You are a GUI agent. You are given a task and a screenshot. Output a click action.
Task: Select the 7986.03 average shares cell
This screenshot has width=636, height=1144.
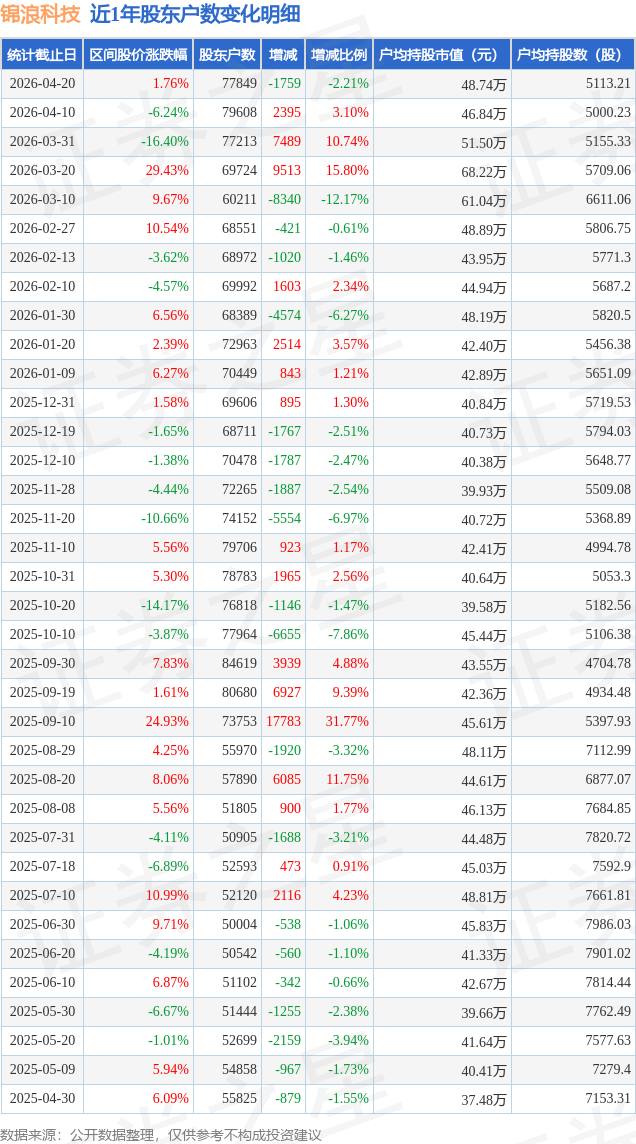click(x=608, y=924)
